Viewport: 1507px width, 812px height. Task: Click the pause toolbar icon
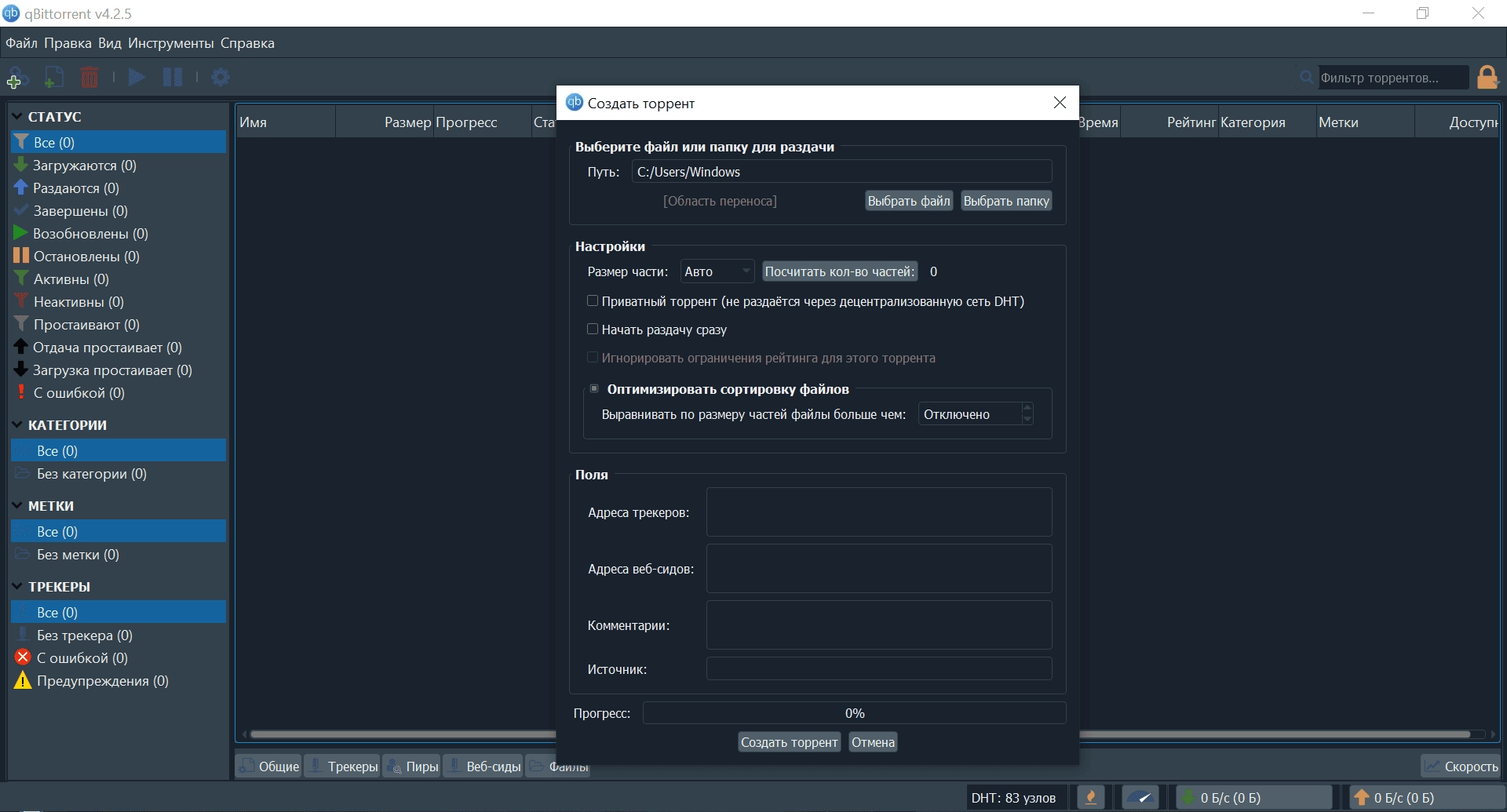[x=173, y=77]
